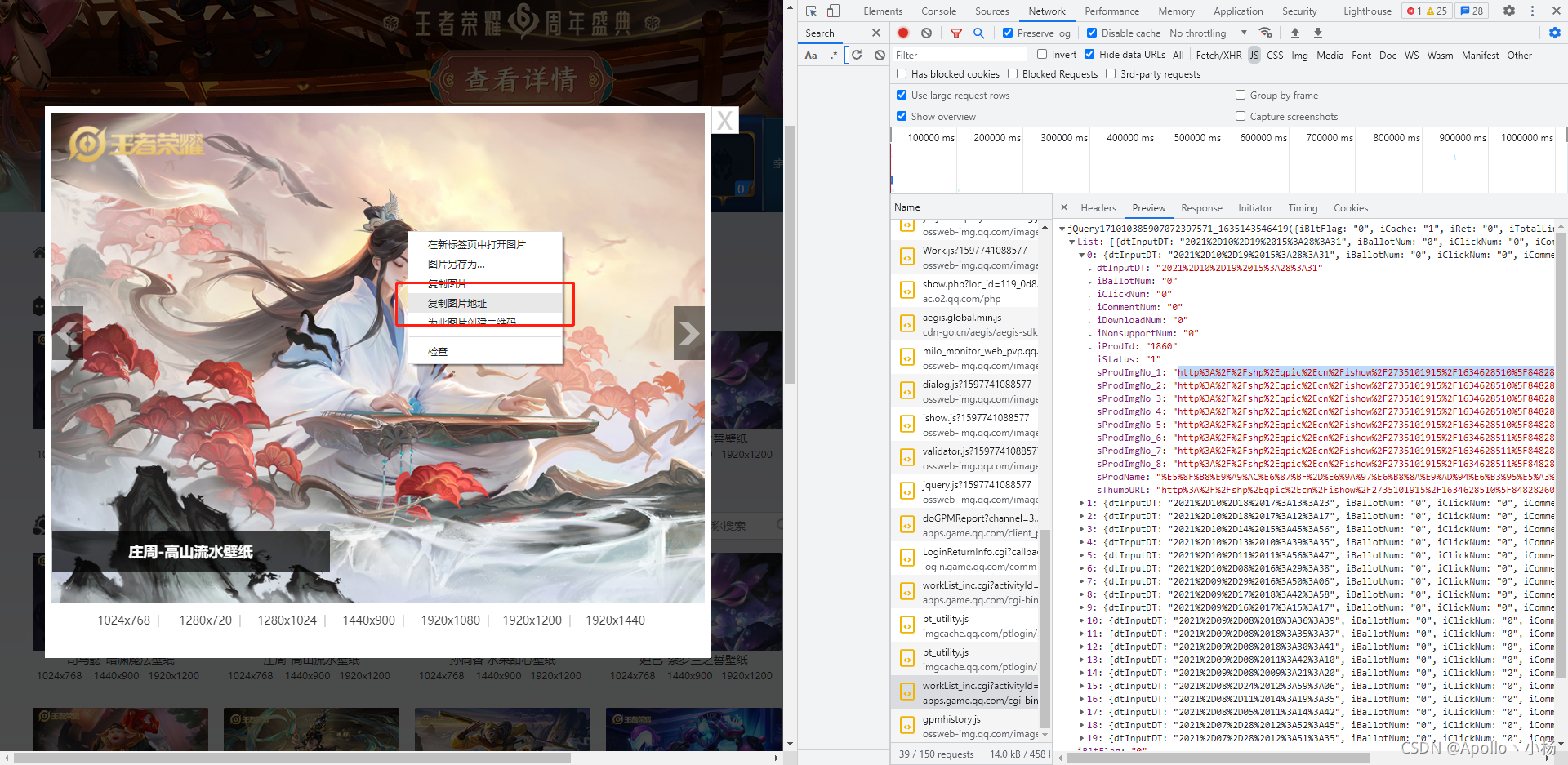Open DevTools settings gear
1568x765 pixels.
click(1509, 11)
